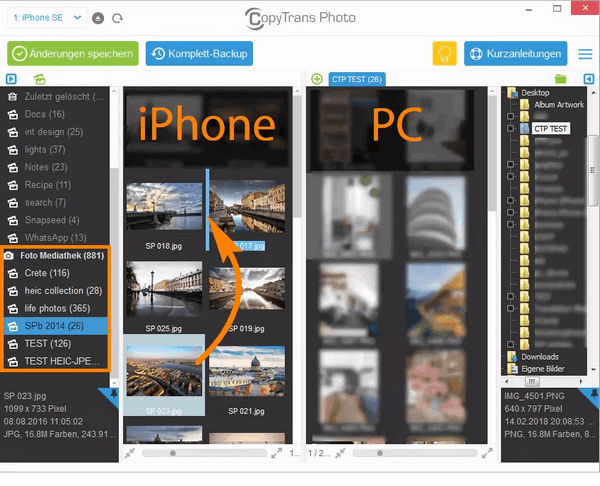Click the yellow lightbulb tips icon
The height and width of the screenshot is (486, 600).
[445, 53]
